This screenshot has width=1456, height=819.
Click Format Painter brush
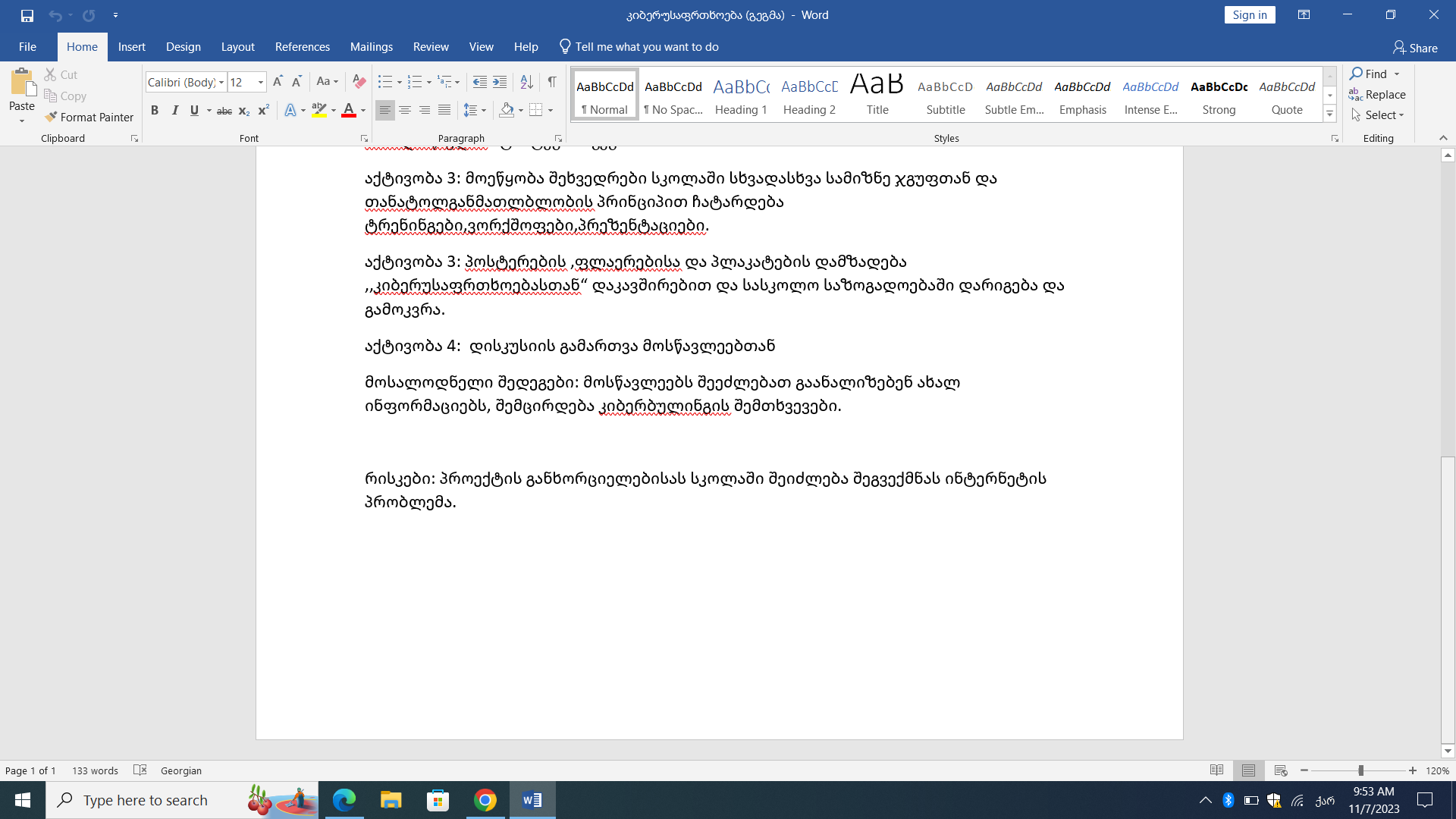click(89, 117)
